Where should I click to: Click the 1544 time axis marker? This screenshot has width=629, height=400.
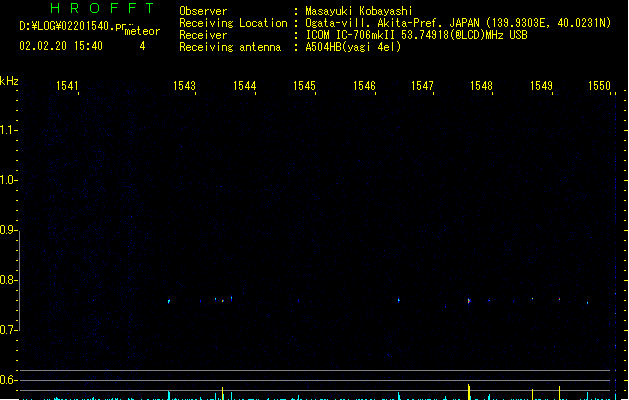click(244, 86)
